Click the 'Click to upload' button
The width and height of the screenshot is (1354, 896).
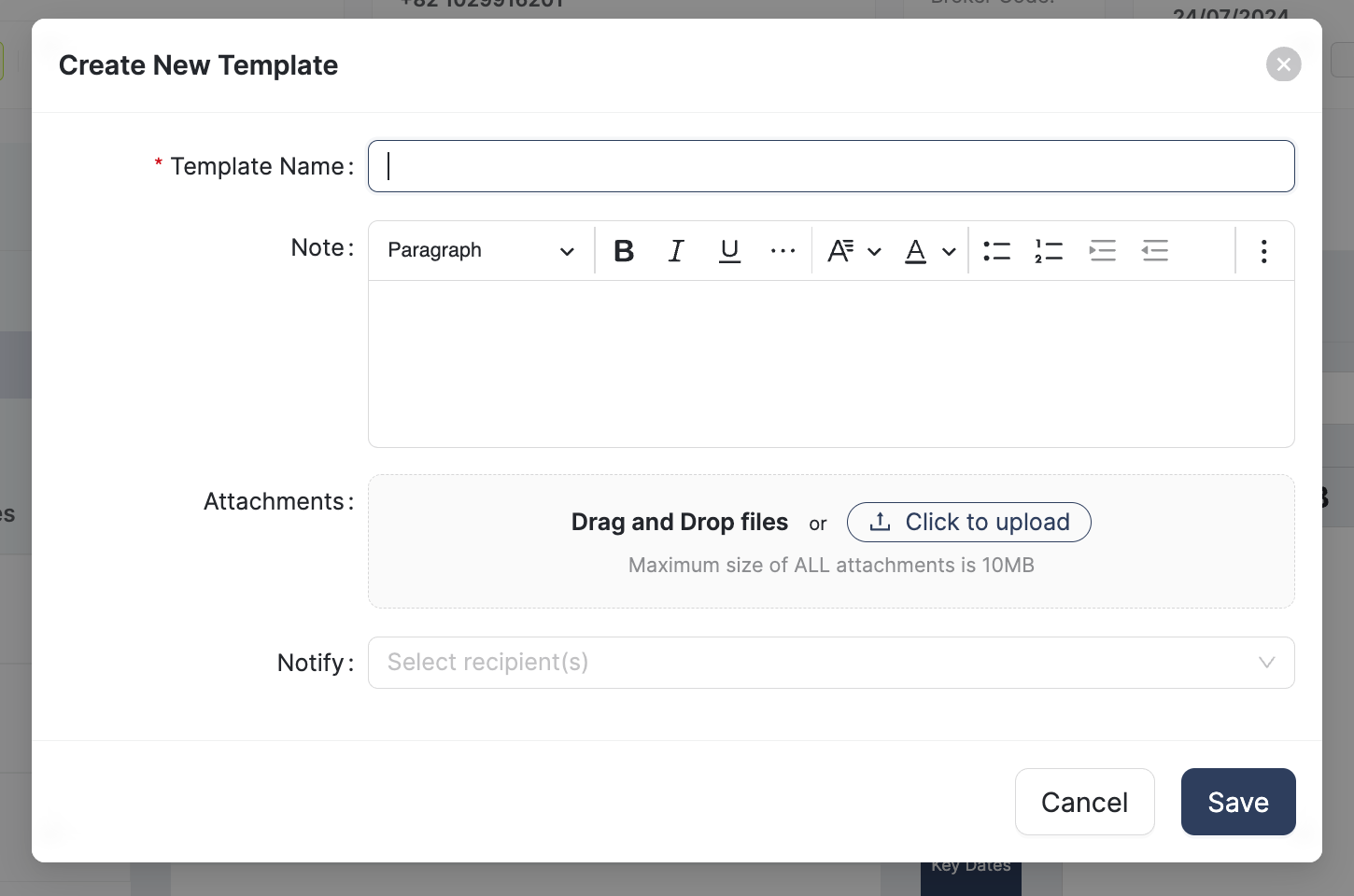(x=968, y=523)
